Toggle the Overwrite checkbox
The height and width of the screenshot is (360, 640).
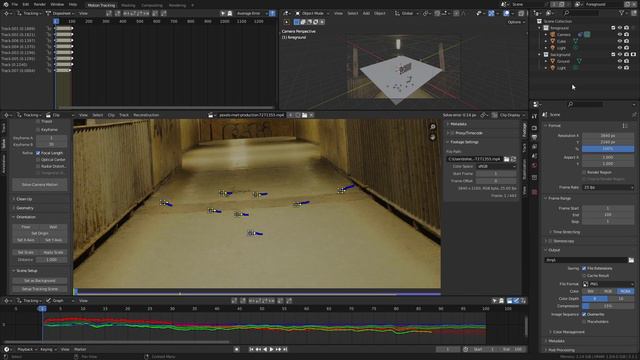coord(584,314)
